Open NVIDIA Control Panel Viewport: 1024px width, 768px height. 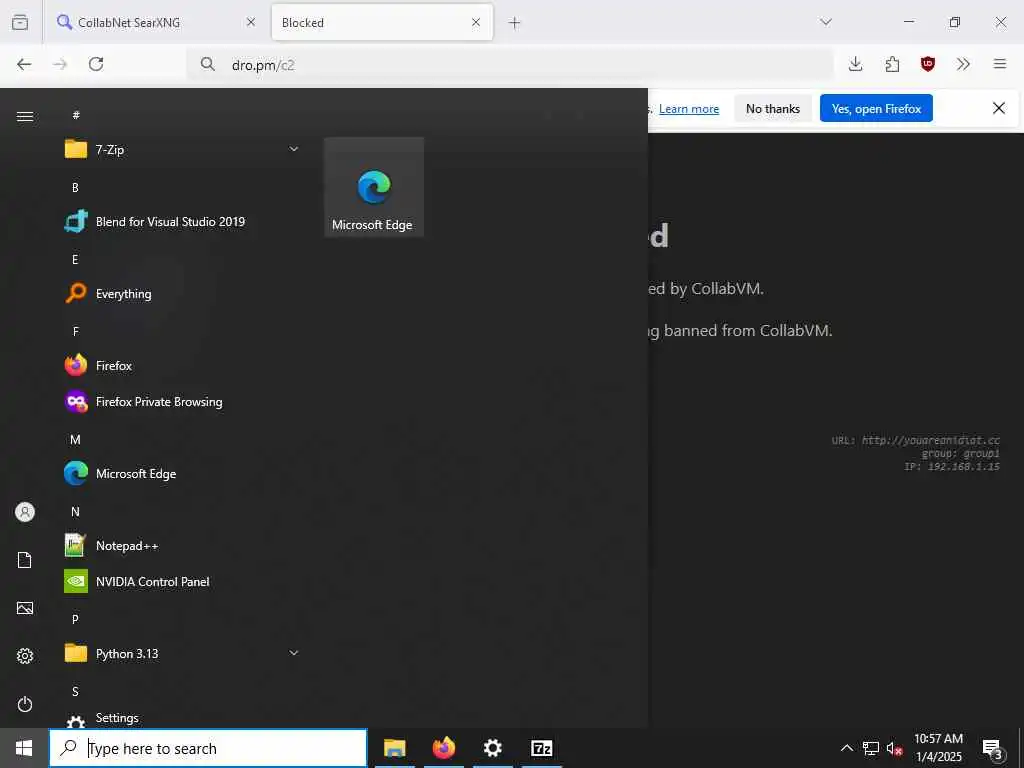(182, 581)
